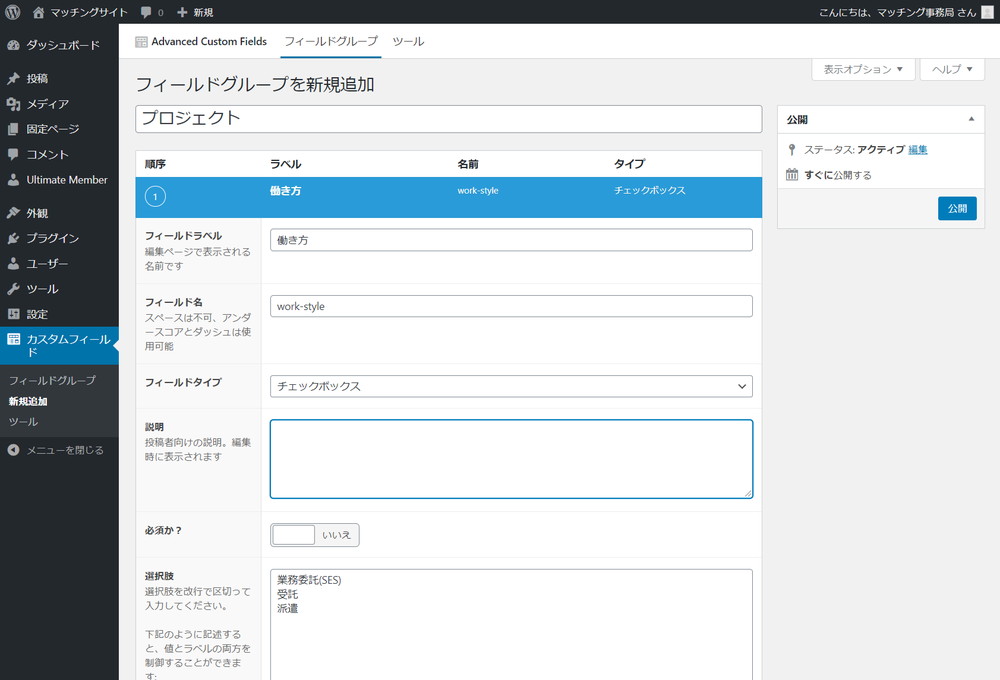Click the work-style name in field row
Viewport: 1000px width, 680px height.
(x=478, y=191)
